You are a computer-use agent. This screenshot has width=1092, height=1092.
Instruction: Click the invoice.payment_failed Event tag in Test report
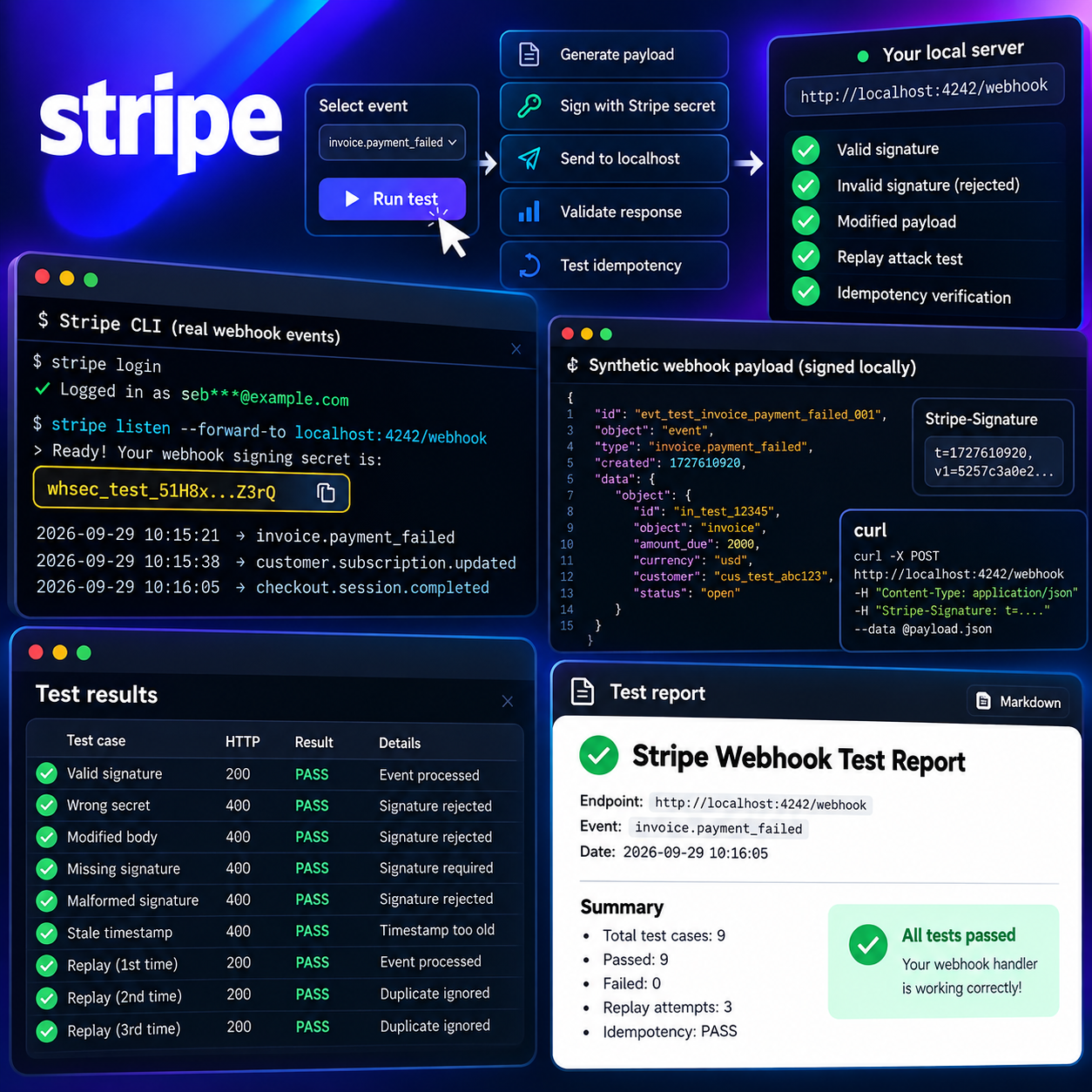click(718, 828)
